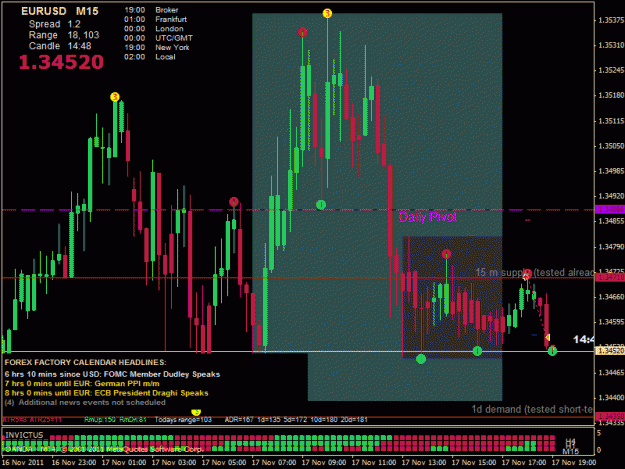Click the H4 row label in the Invictus panel
This screenshot has height=469, width=625.
click(570, 441)
